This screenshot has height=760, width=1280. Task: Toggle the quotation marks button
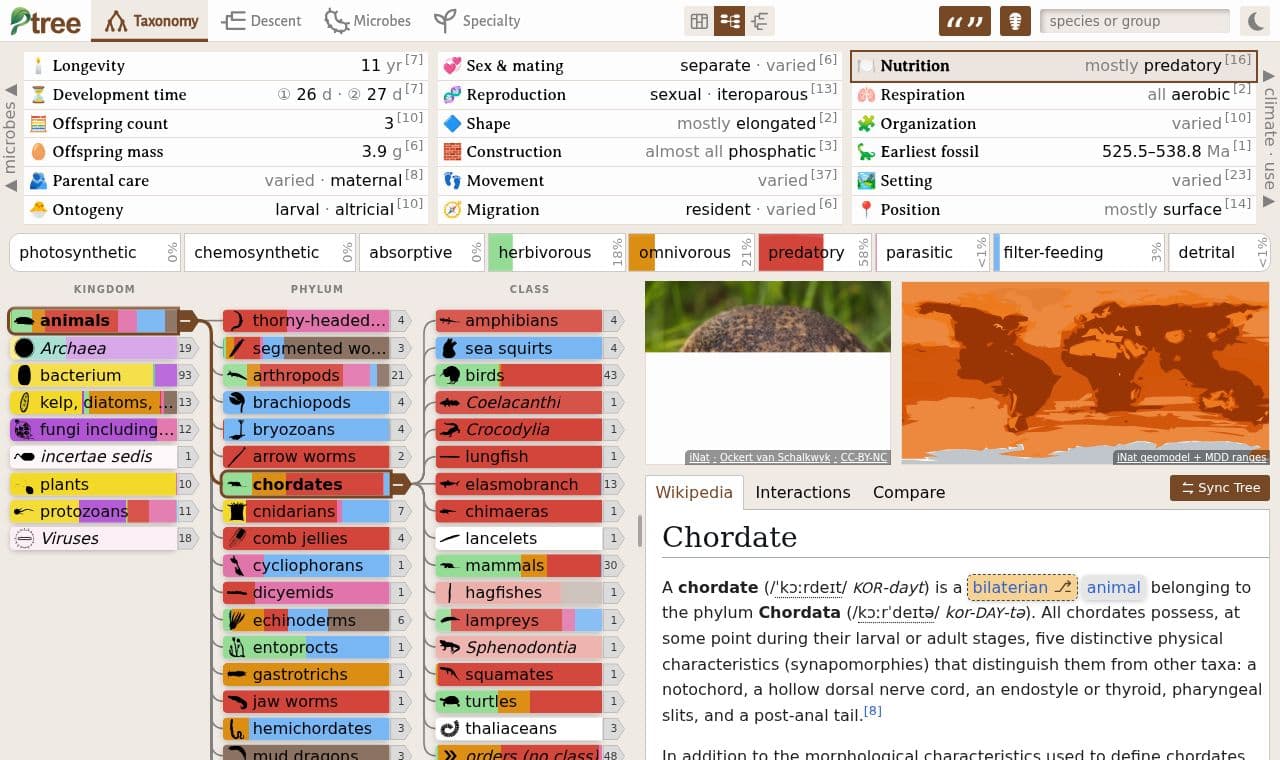click(x=964, y=21)
